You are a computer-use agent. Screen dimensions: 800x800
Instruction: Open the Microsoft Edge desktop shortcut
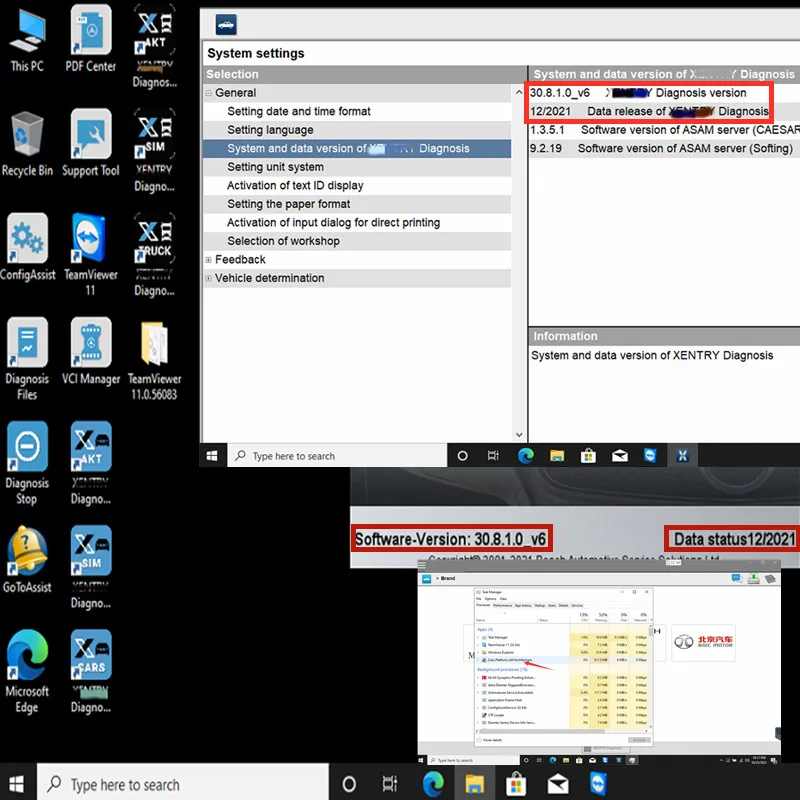(x=27, y=672)
